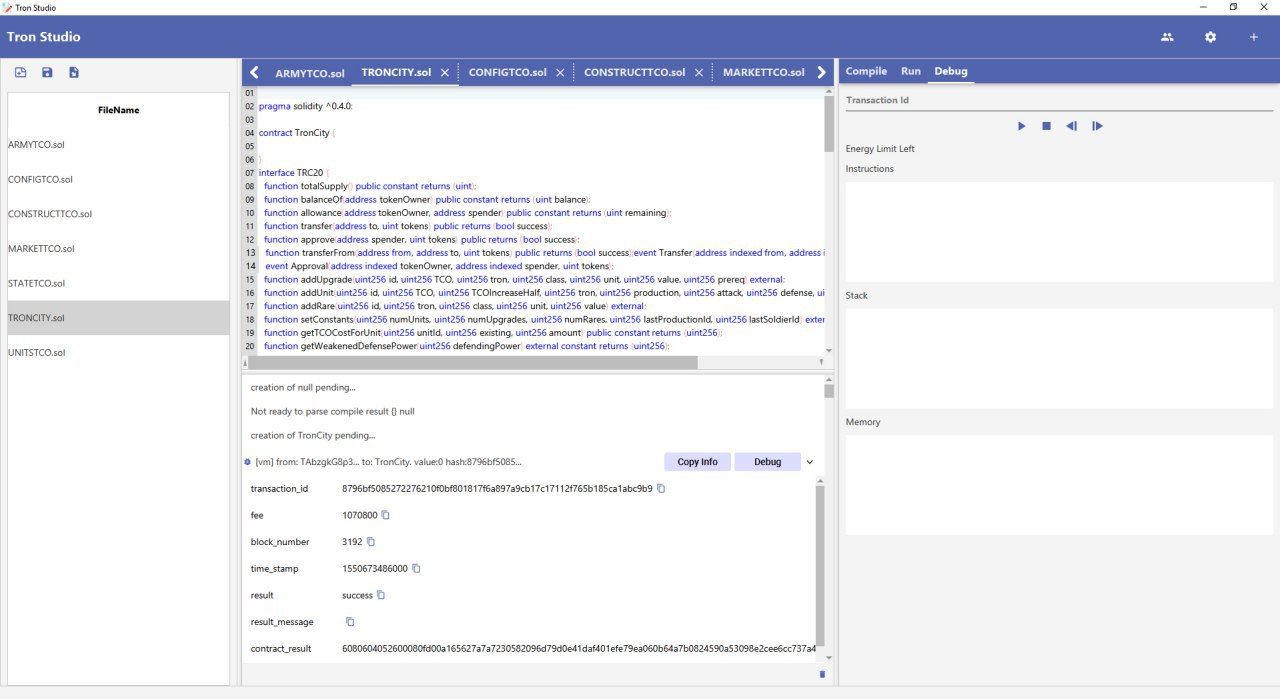This screenshot has height=699, width=1280.
Task: Open UNITSTCO.sol from the file list
Action: point(118,353)
